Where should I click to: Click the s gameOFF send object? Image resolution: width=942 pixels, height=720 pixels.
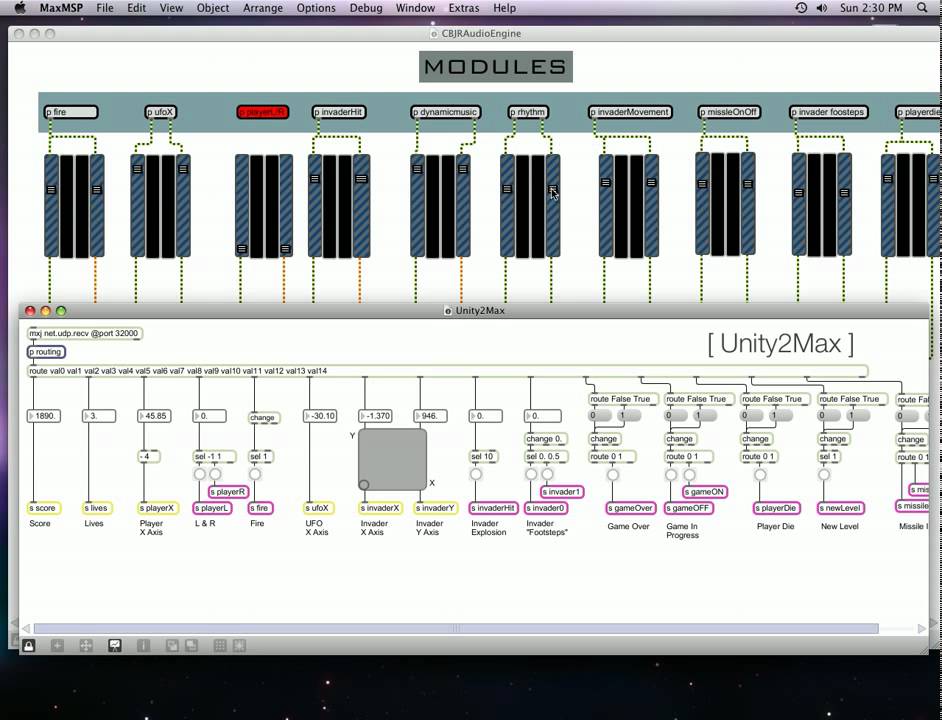click(688, 508)
